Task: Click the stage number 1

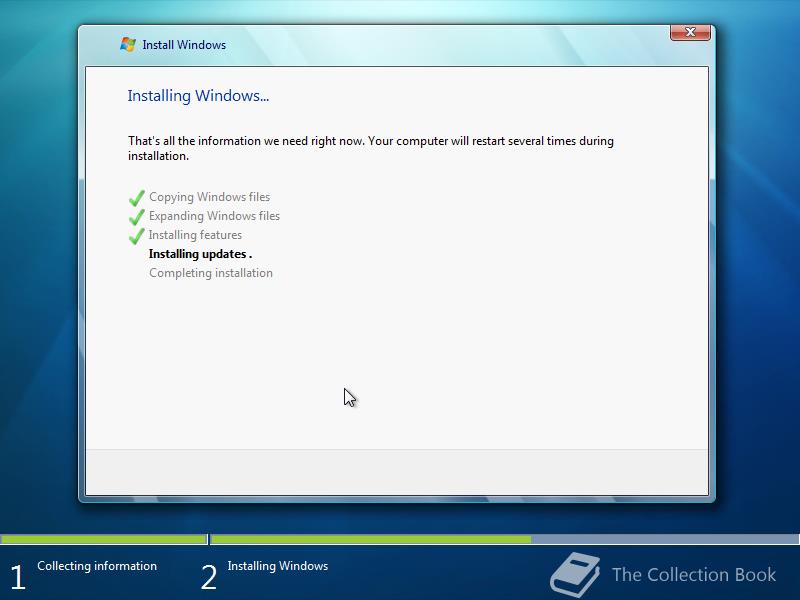Action: (x=18, y=578)
